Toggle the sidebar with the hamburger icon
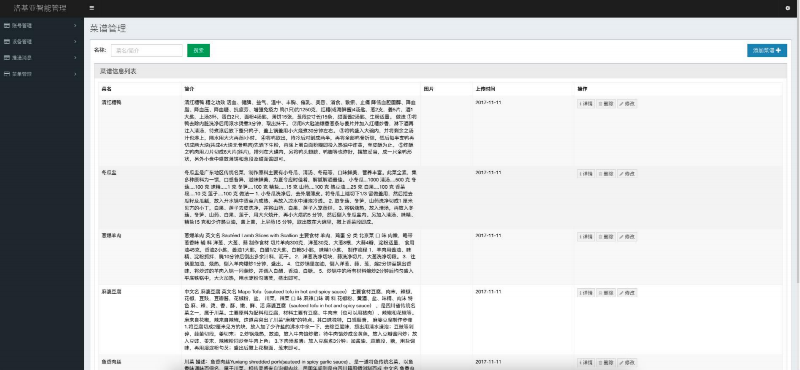The width and height of the screenshot is (800, 370). [91, 8]
